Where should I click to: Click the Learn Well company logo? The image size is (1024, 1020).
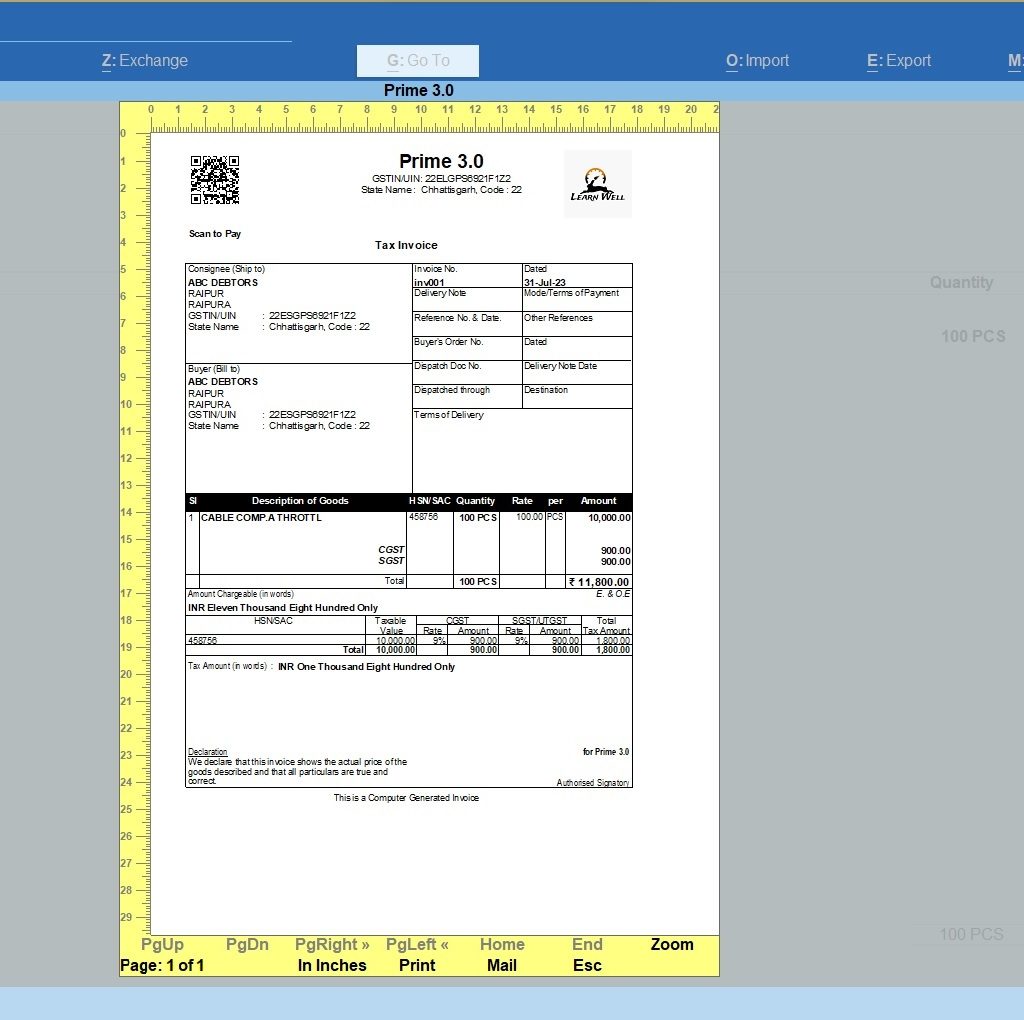tap(597, 183)
